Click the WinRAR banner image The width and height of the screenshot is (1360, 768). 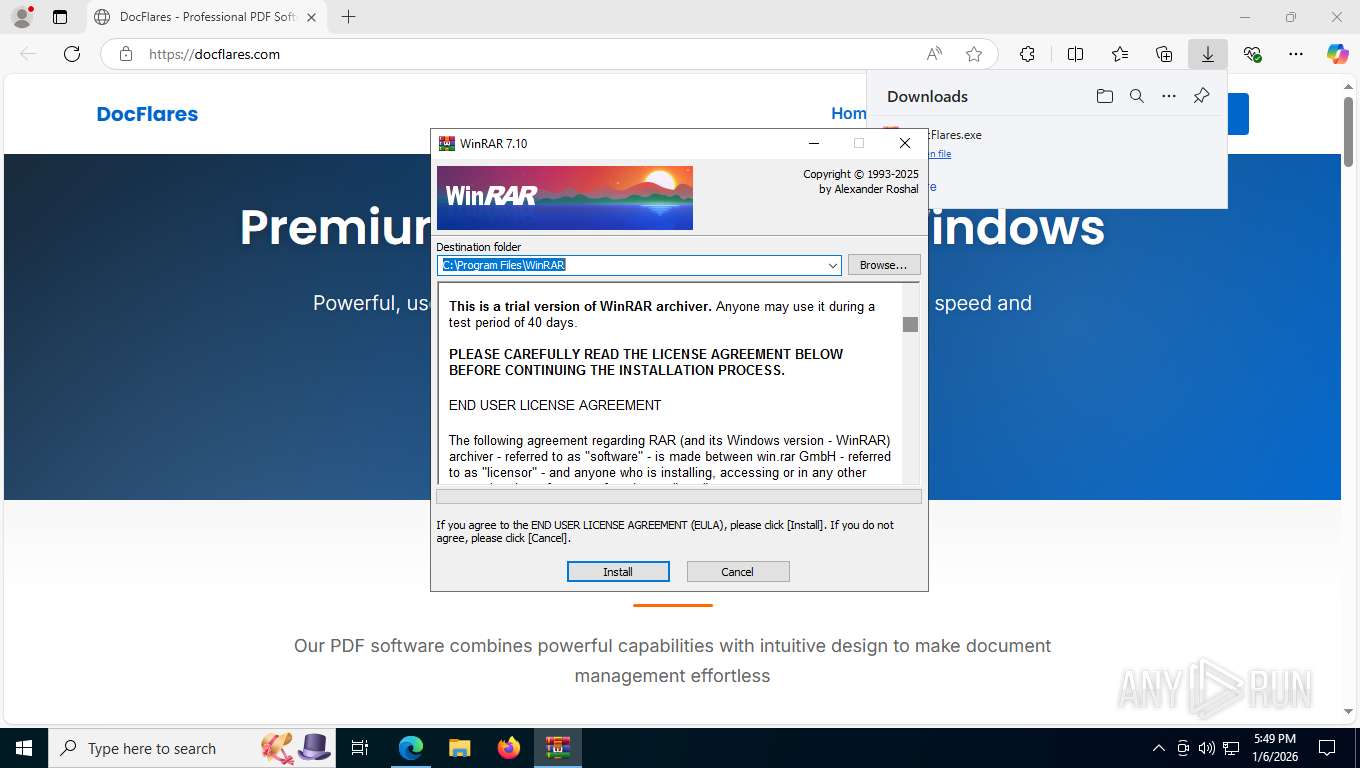tap(565, 198)
